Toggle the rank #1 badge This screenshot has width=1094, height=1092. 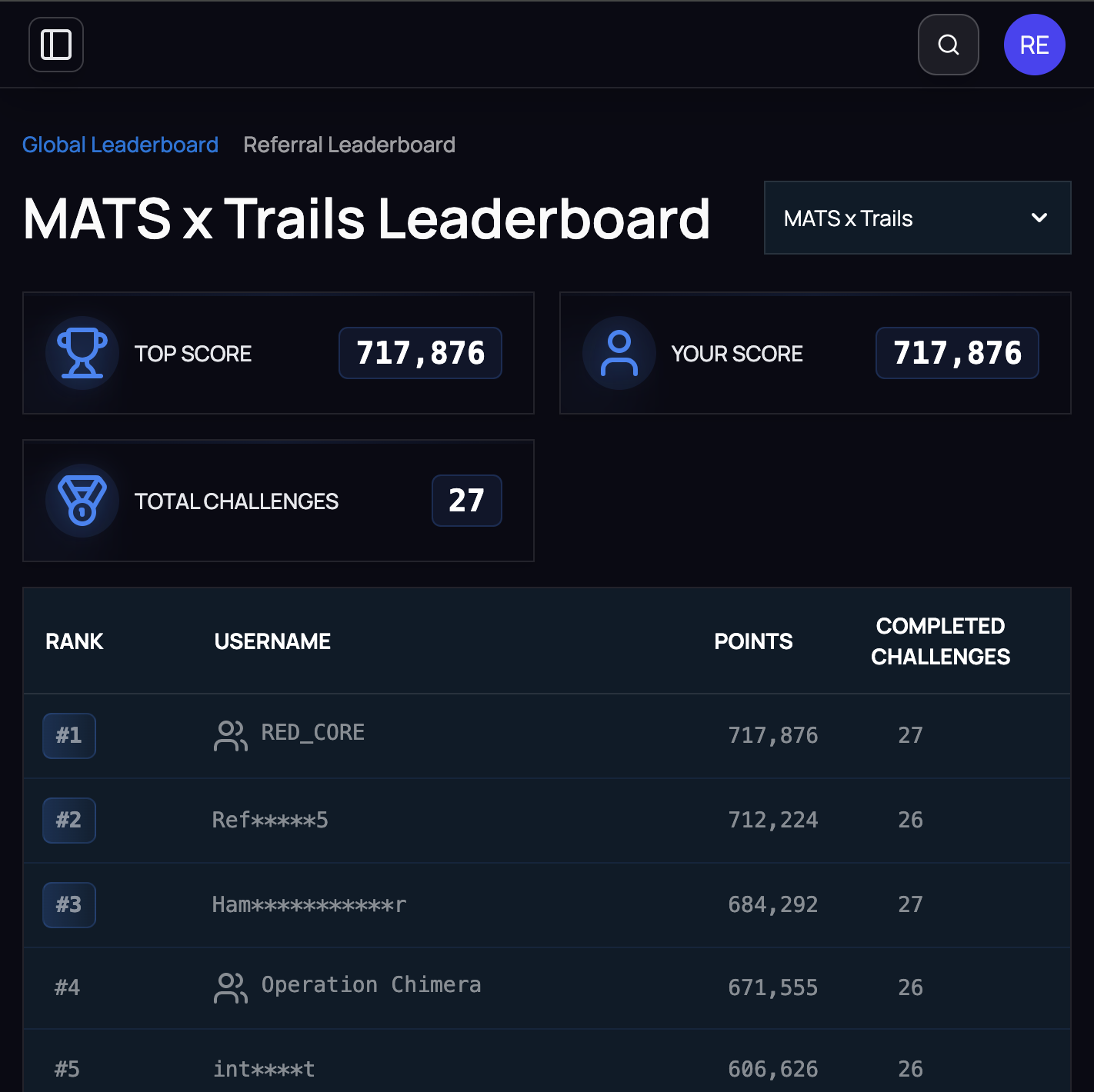pyautogui.click(x=68, y=735)
